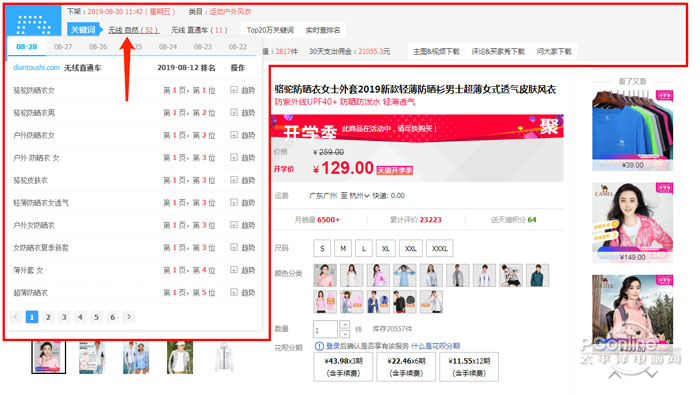Pick the dark teal jacket color option
The width and height of the screenshot is (700, 395).
click(537, 275)
